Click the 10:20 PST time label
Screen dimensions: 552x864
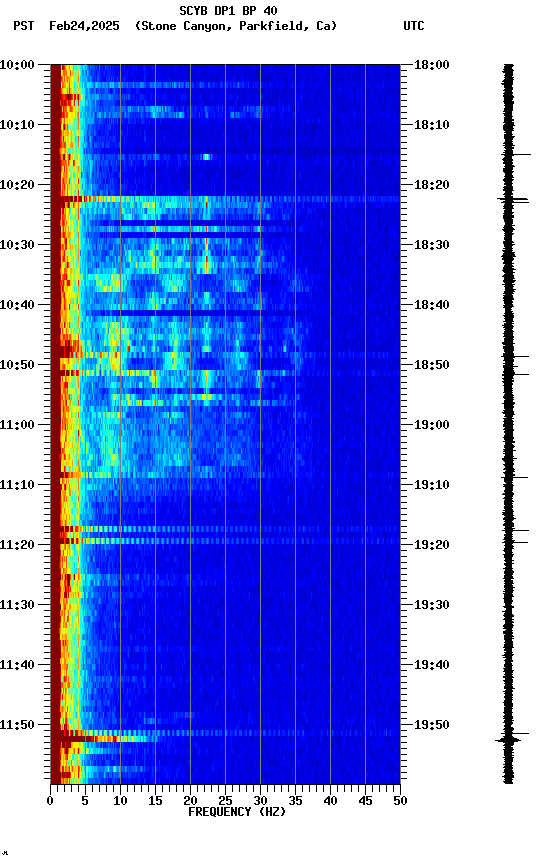pos(17,185)
